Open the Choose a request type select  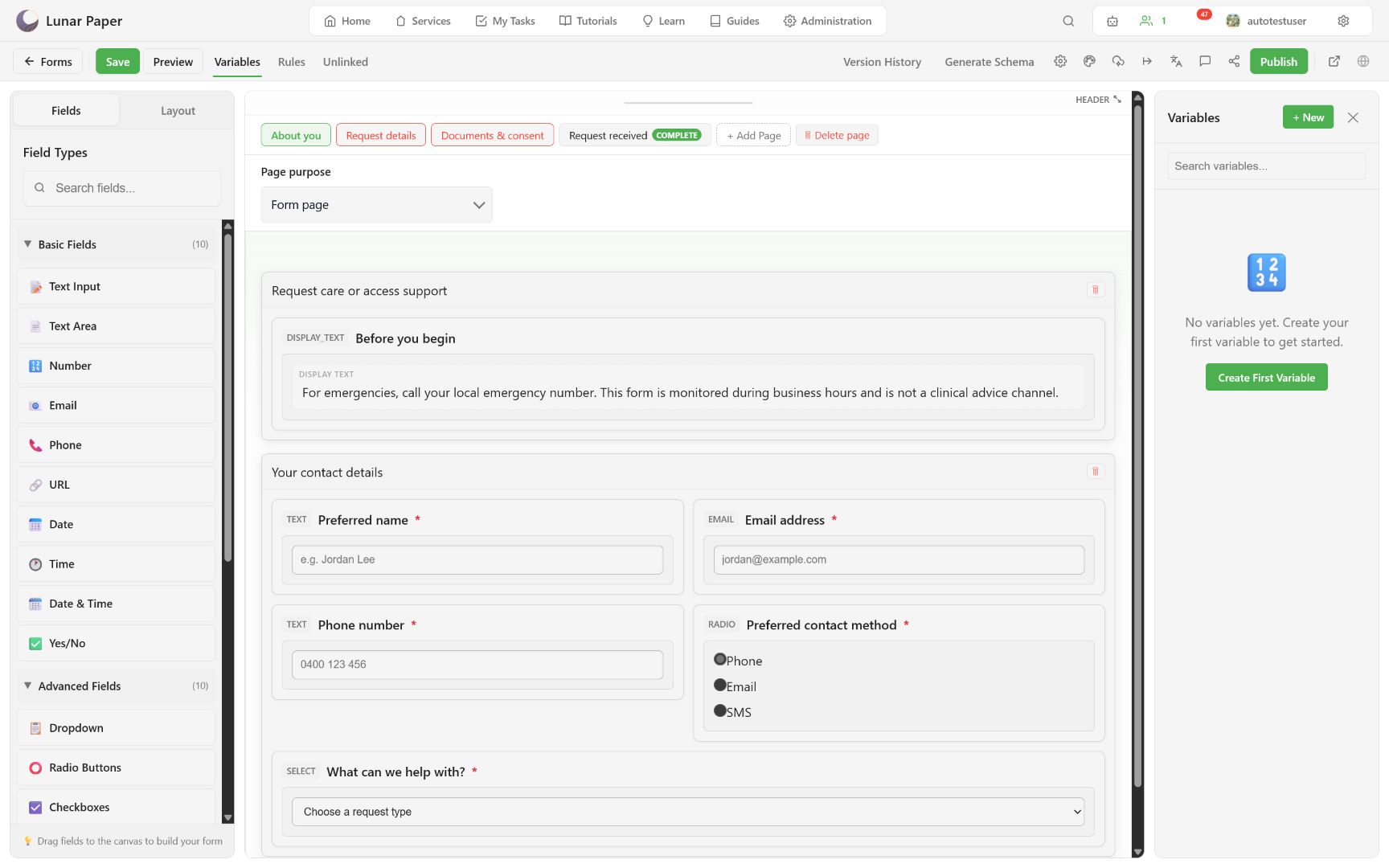coord(688,812)
